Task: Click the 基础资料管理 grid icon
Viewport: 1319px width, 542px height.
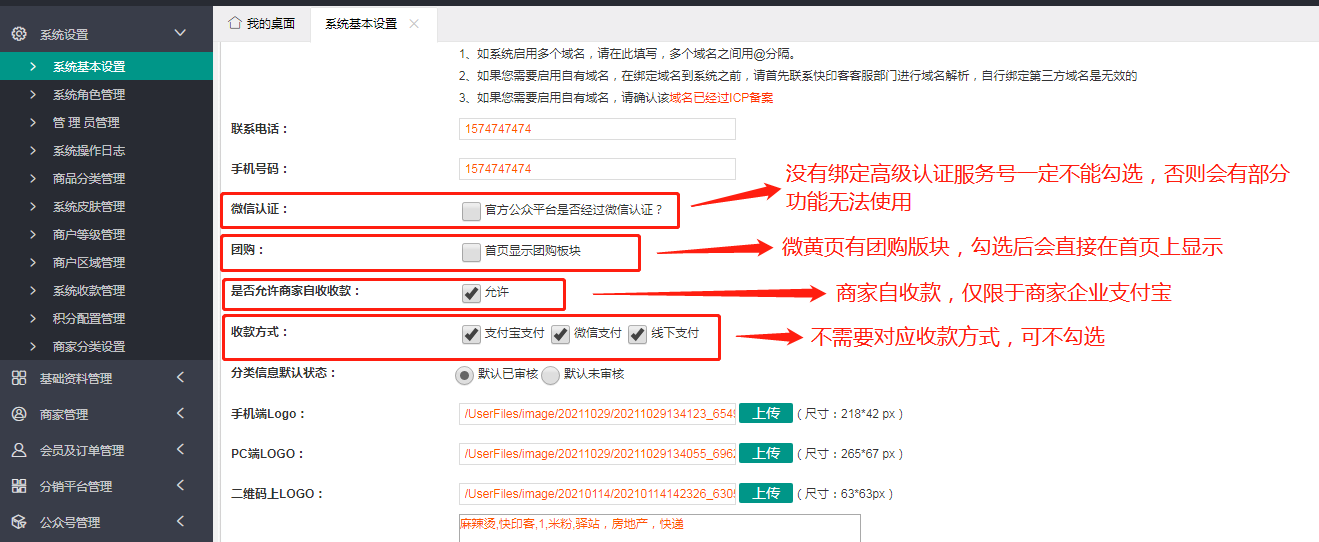Action: click(x=18, y=378)
